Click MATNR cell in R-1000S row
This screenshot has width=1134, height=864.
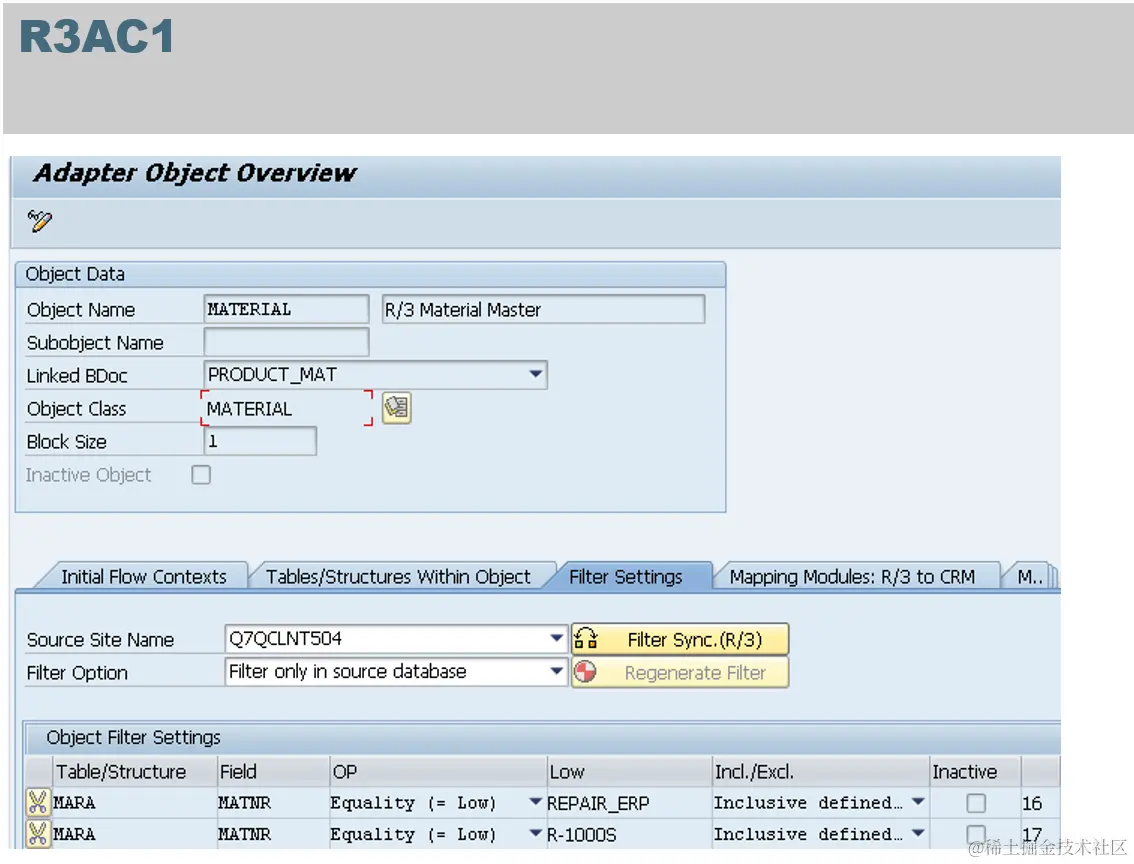coord(273,834)
